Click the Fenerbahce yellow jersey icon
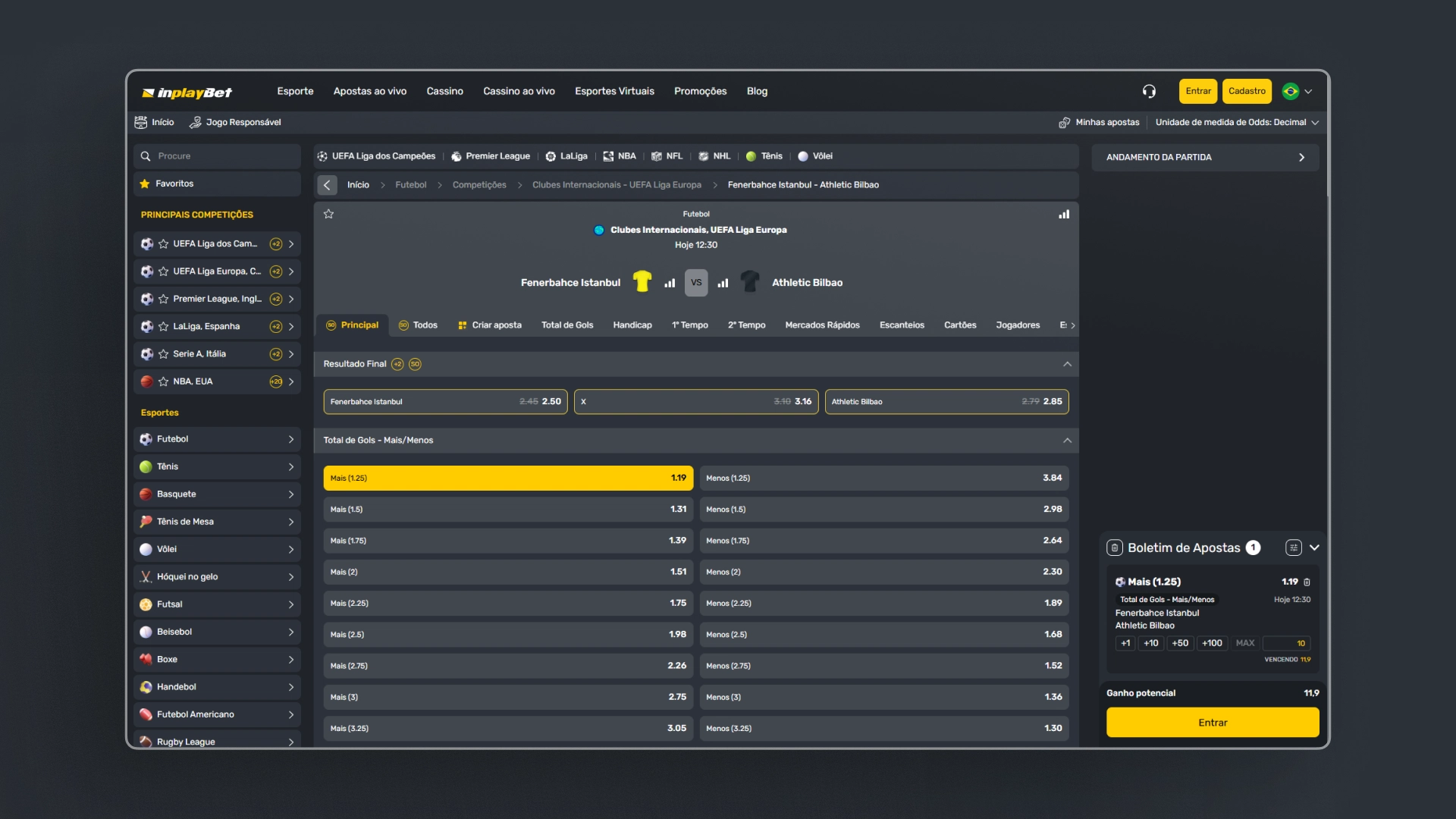The width and height of the screenshot is (1456, 819). coord(642,281)
